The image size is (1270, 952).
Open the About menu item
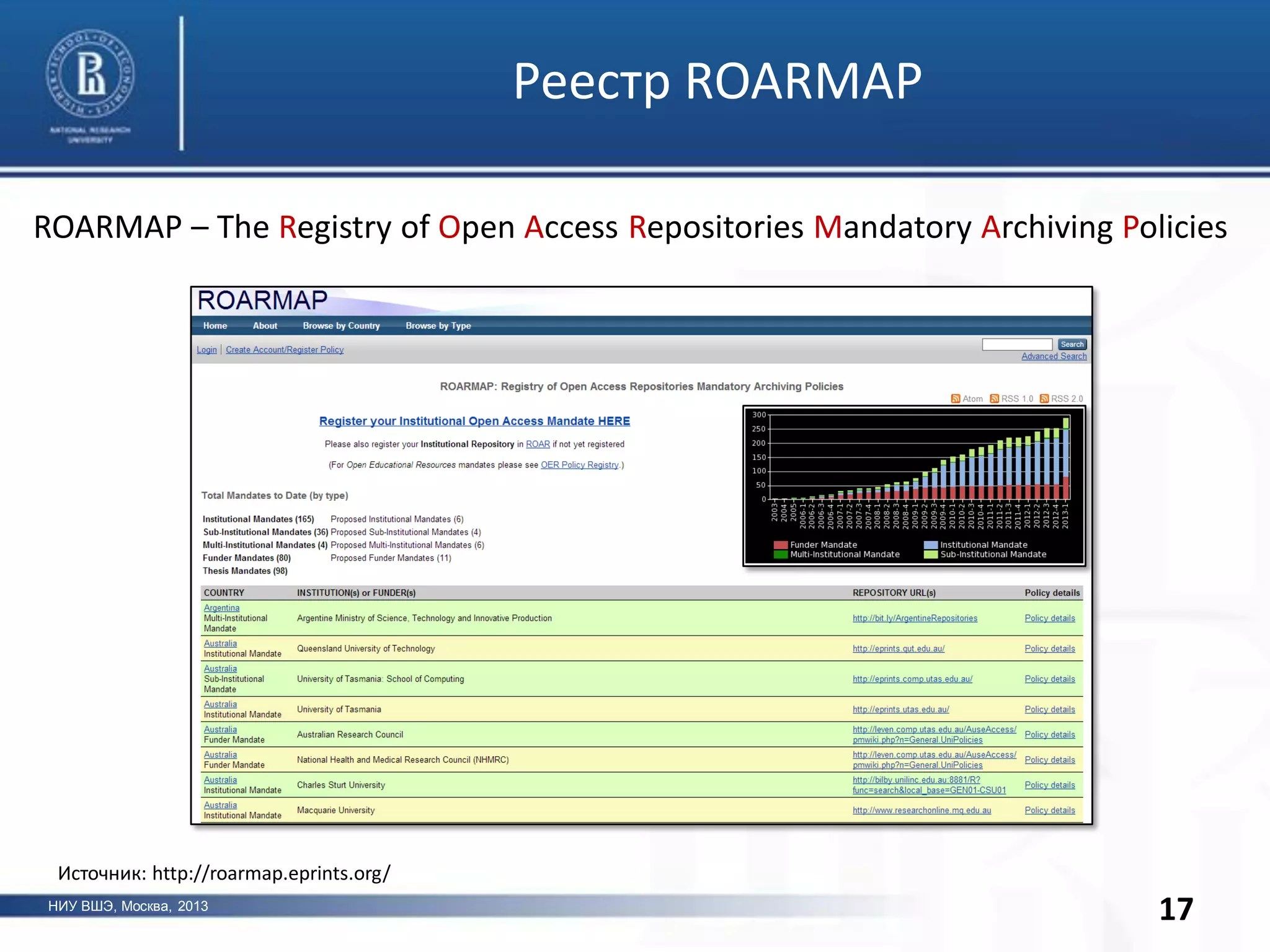pos(265,325)
